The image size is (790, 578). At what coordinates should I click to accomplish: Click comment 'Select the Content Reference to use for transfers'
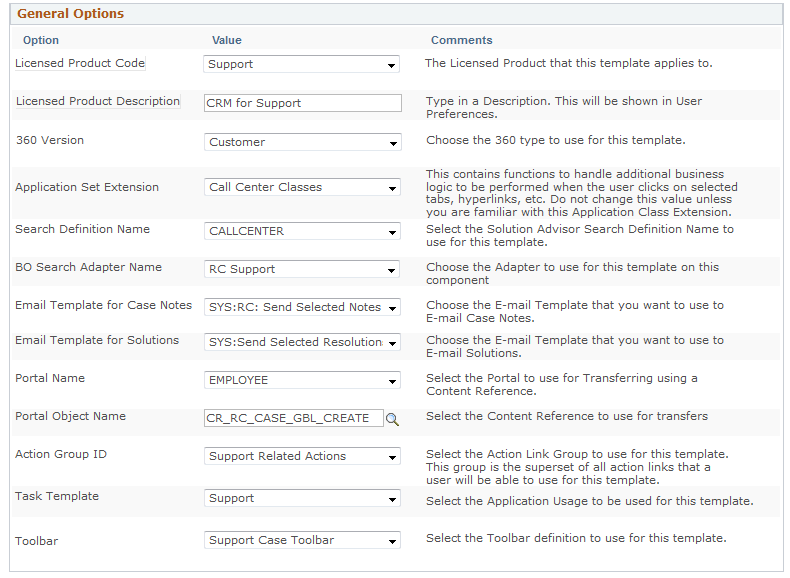(567, 416)
